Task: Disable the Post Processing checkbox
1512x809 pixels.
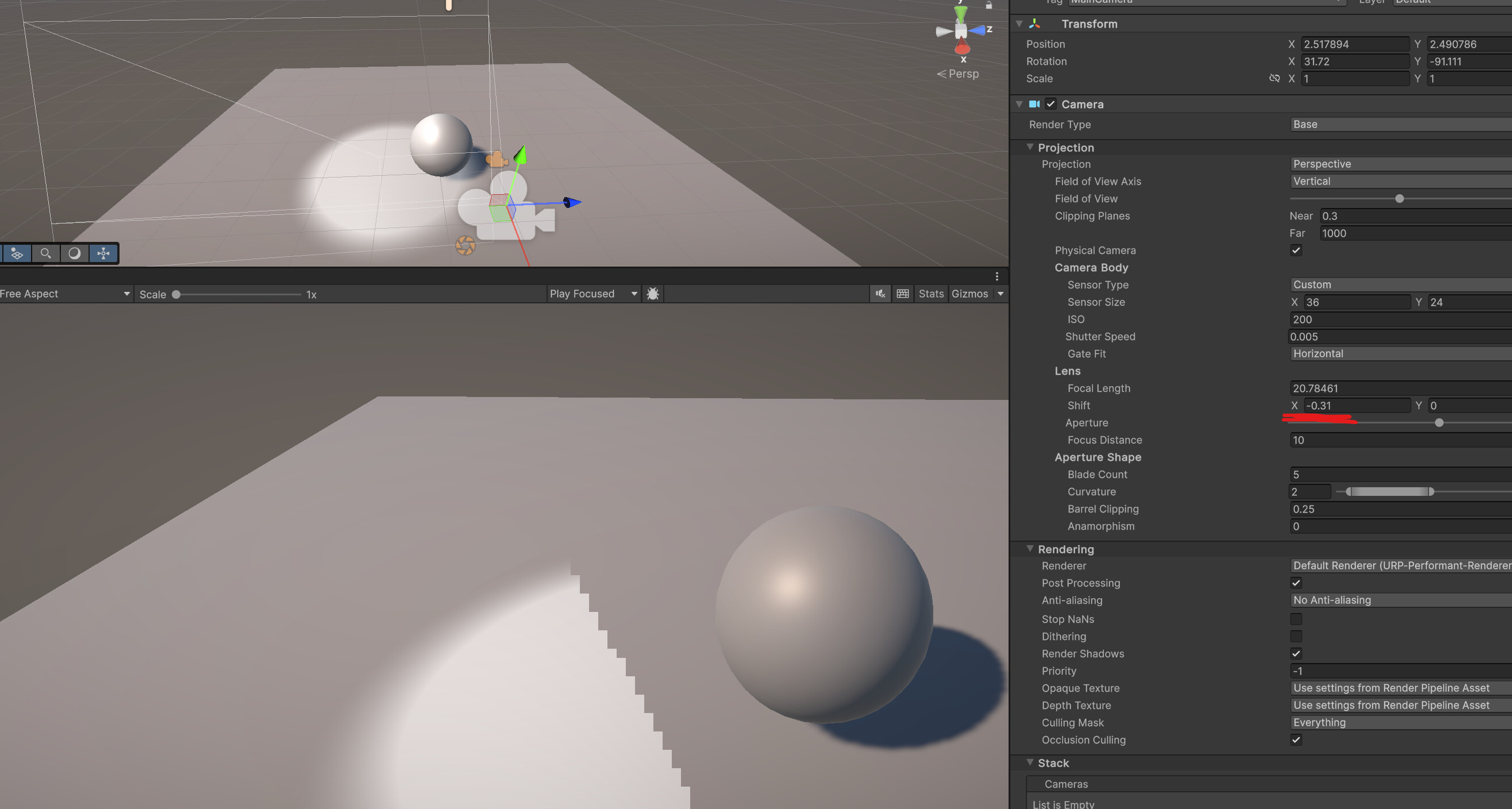Action: [1296, 583]
